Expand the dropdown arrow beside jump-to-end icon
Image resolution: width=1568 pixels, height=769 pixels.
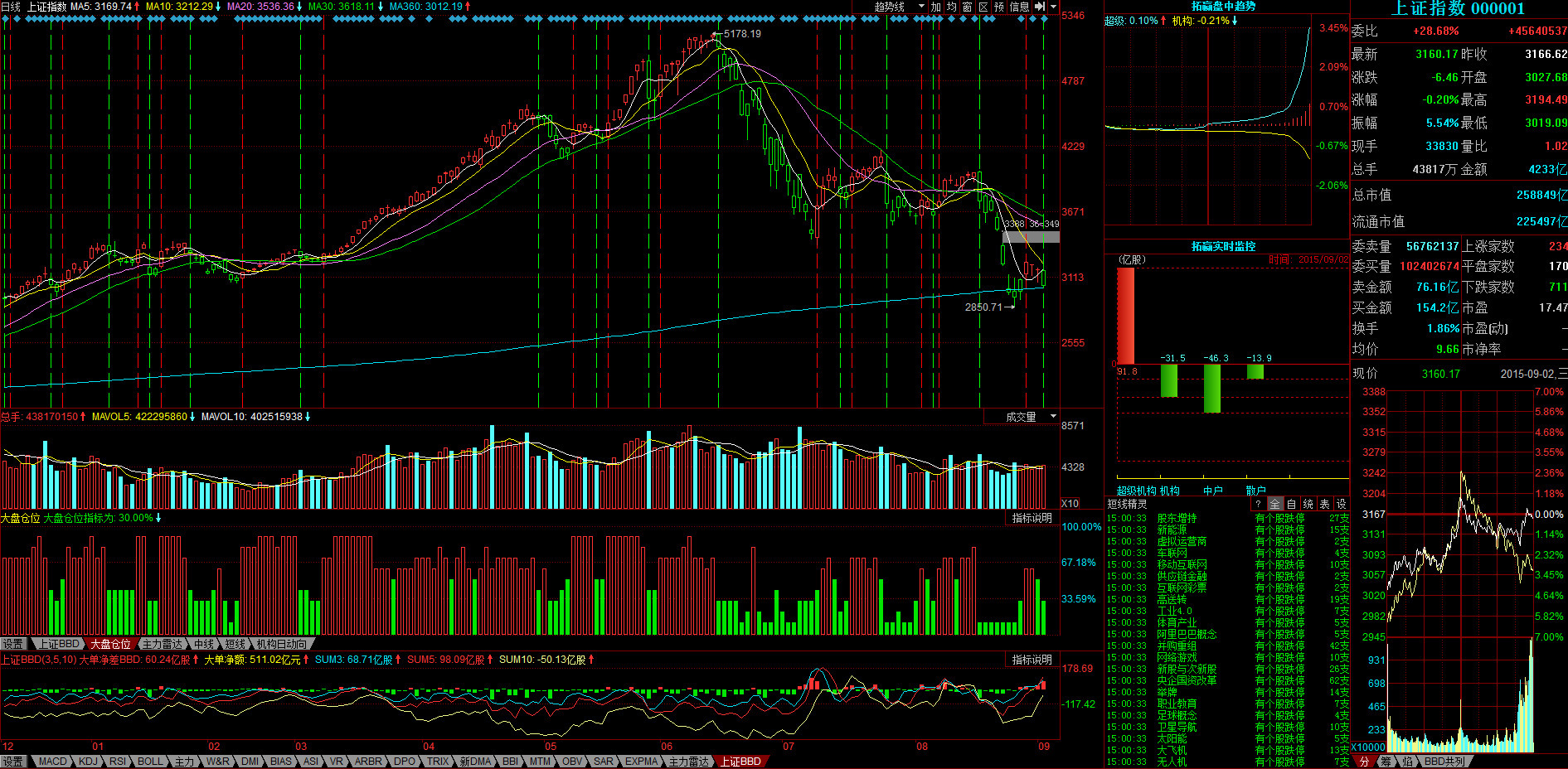tap(1054, 7)
